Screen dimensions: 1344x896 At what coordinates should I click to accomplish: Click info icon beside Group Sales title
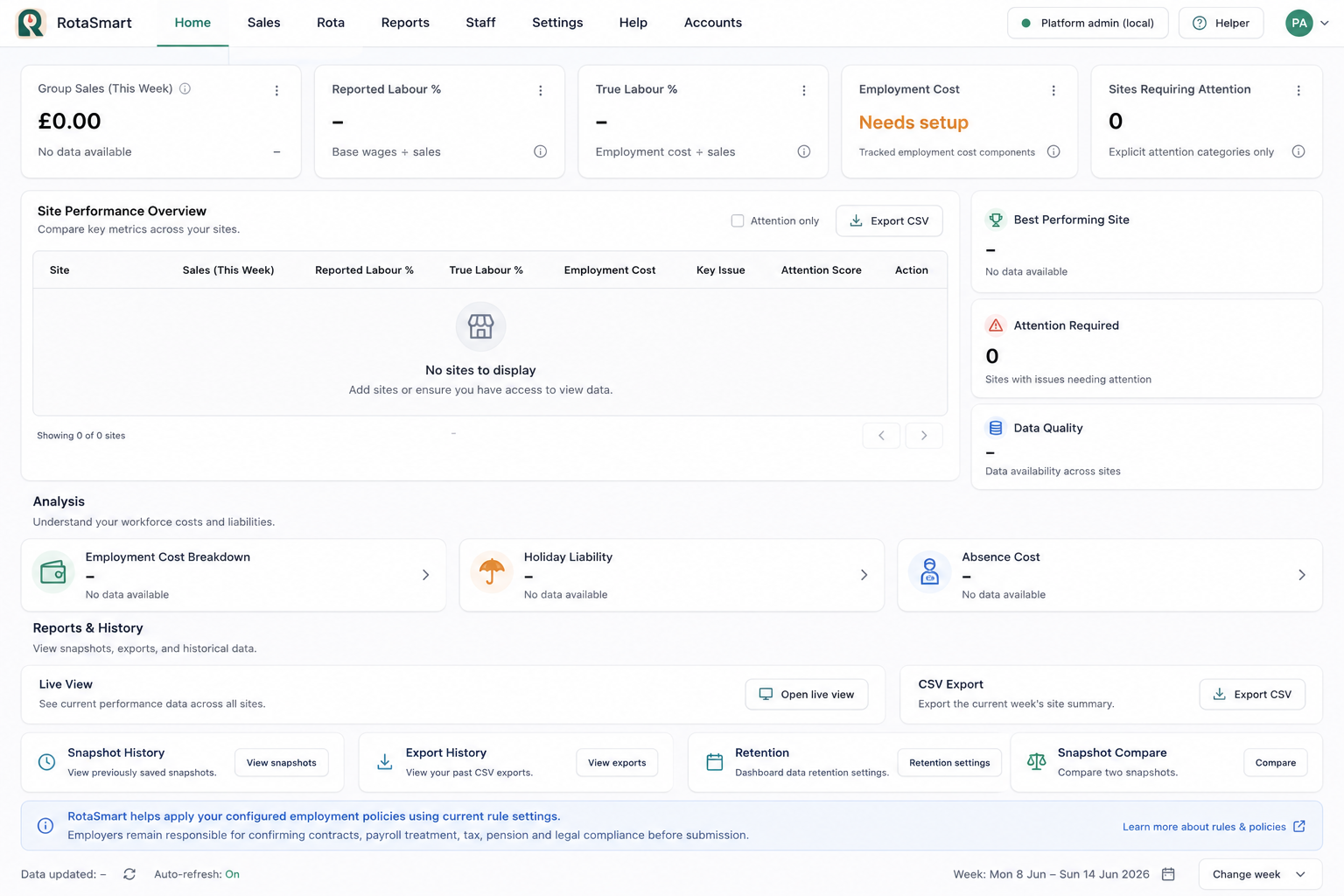(x=185, y=88)
